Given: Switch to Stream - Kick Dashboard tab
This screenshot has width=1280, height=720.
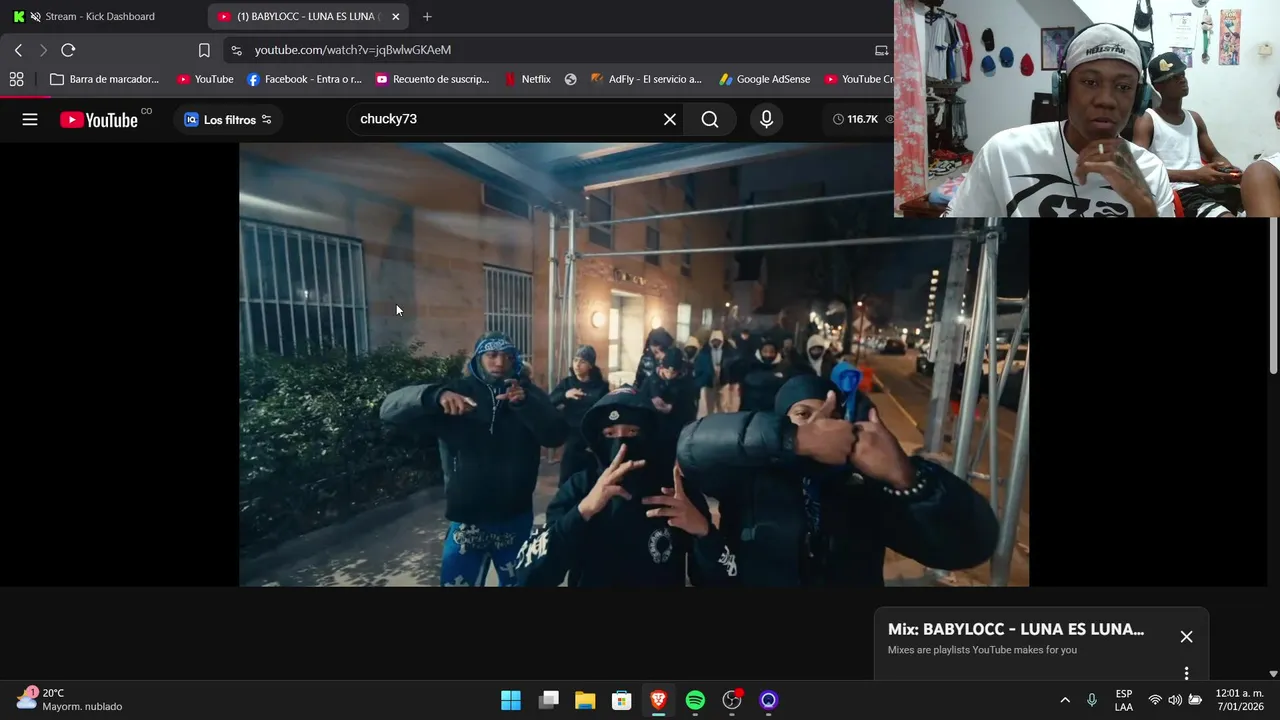Looking at the screenshot, I should pos(100,16).
